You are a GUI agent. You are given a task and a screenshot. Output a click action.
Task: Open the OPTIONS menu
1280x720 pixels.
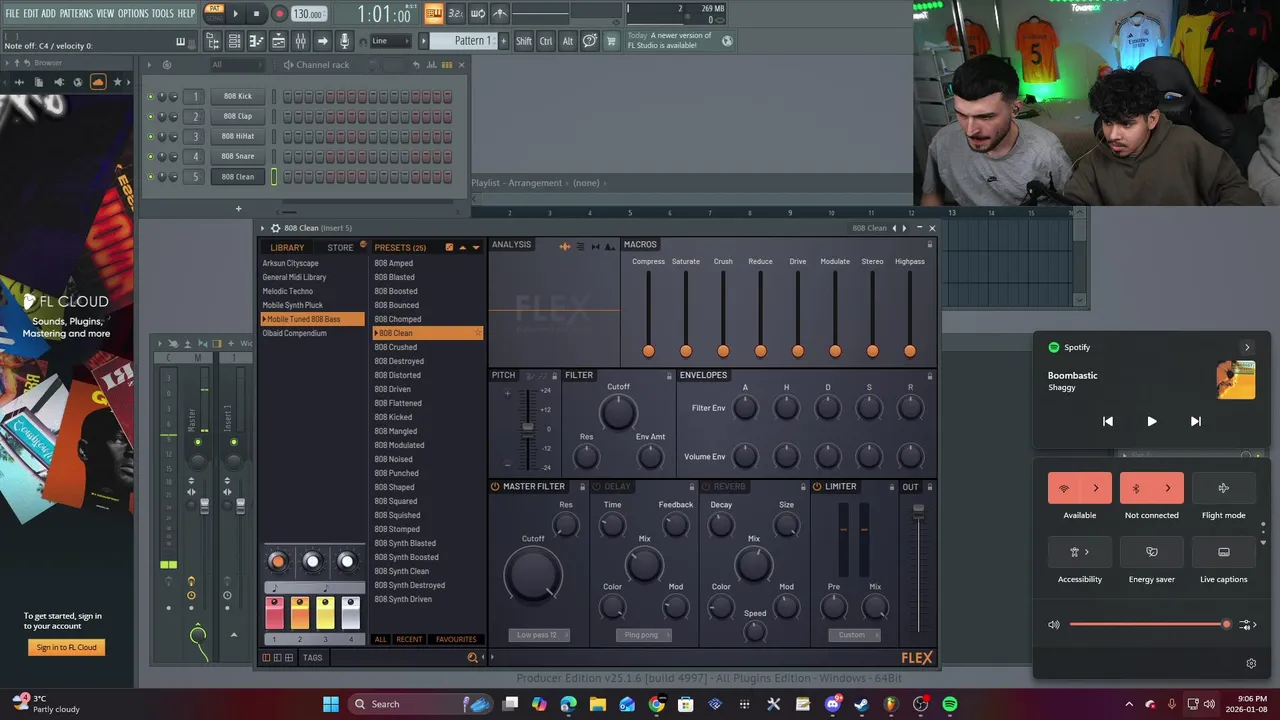coord(133,13)
